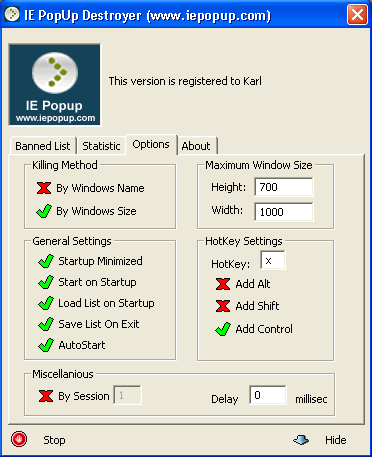Click the Delay milliseconds field

point(268,395)
